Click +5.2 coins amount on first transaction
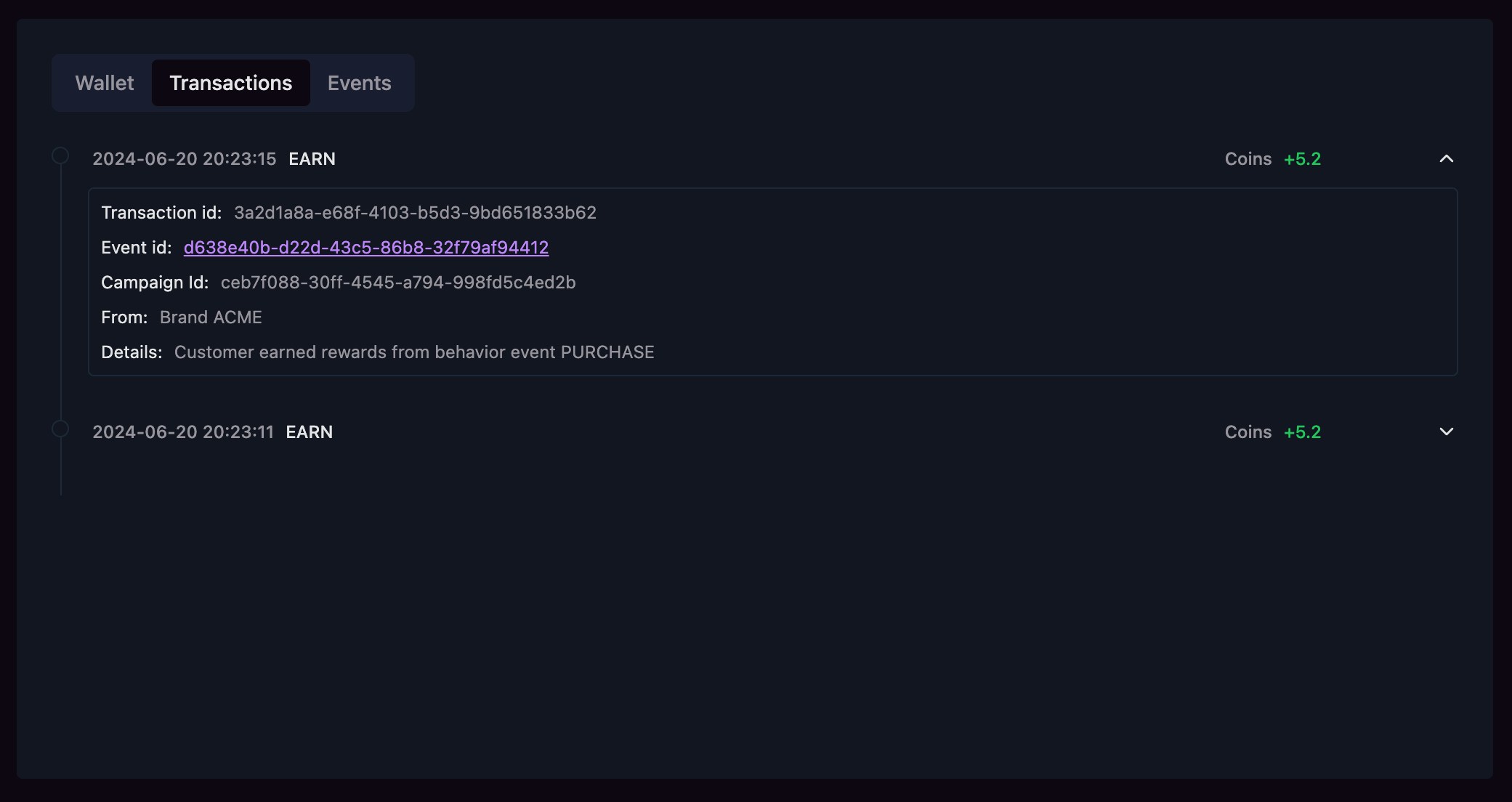 [1302, 159]
